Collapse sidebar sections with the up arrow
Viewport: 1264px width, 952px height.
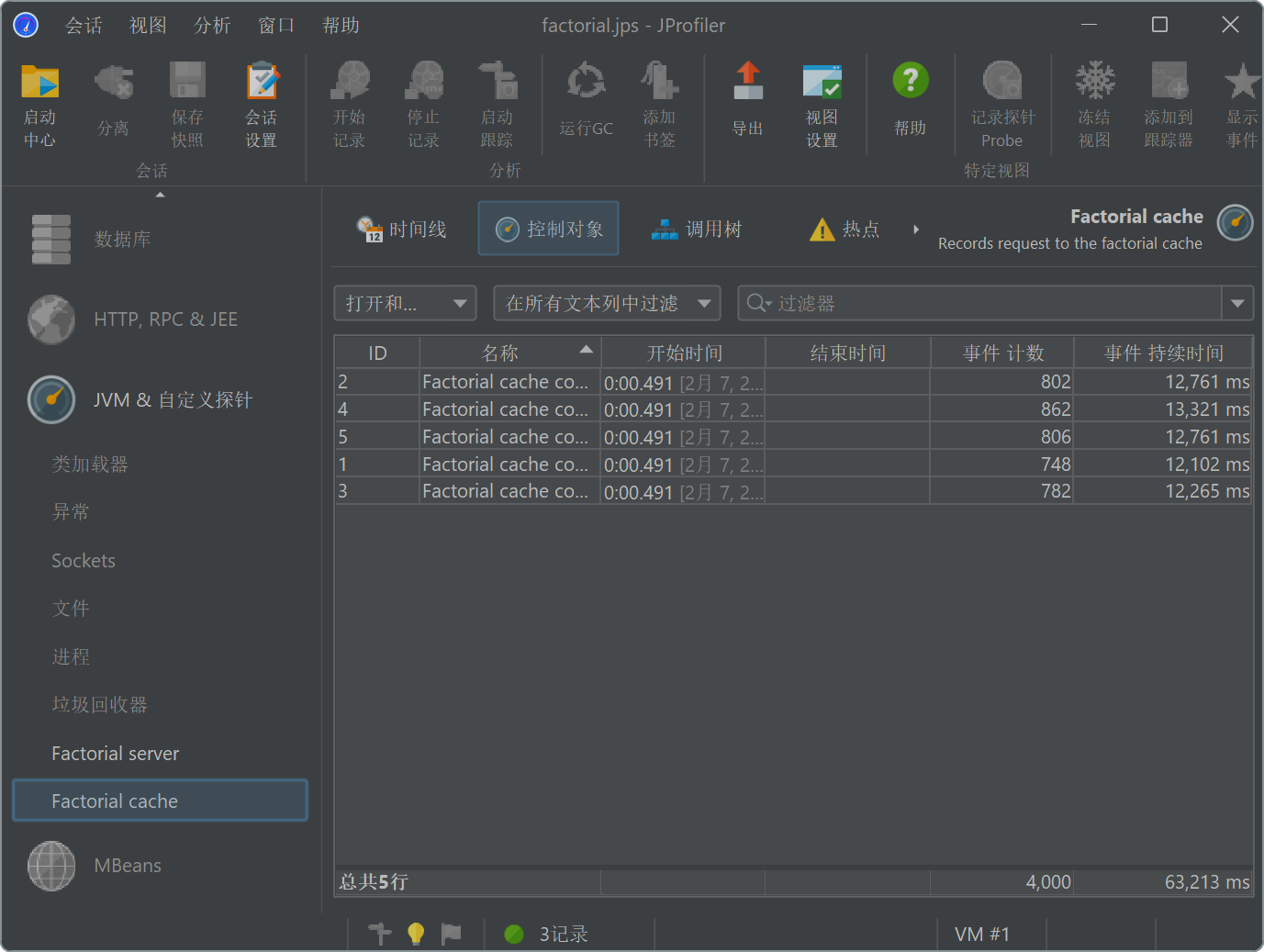click(x=160, y=195)
